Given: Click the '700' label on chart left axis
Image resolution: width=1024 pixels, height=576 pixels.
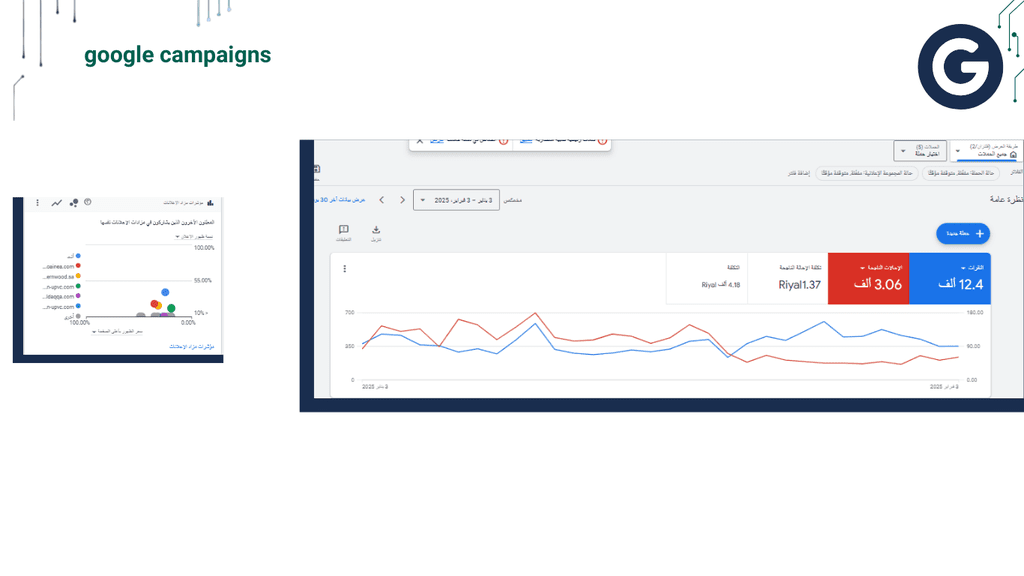Looking at the screenshot, I should (x=349, y=312).
